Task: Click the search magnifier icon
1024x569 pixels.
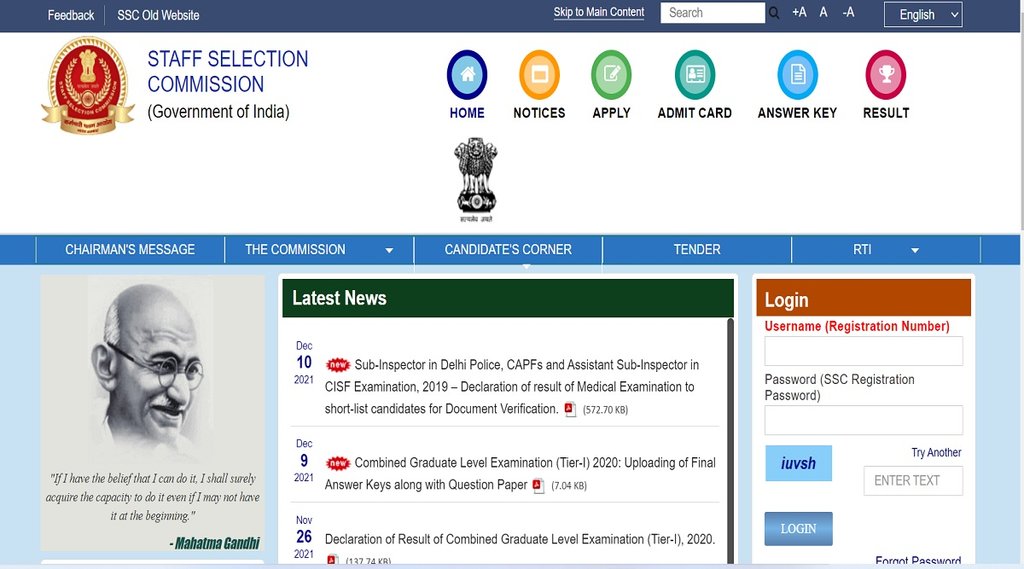Action: (774, 13)
